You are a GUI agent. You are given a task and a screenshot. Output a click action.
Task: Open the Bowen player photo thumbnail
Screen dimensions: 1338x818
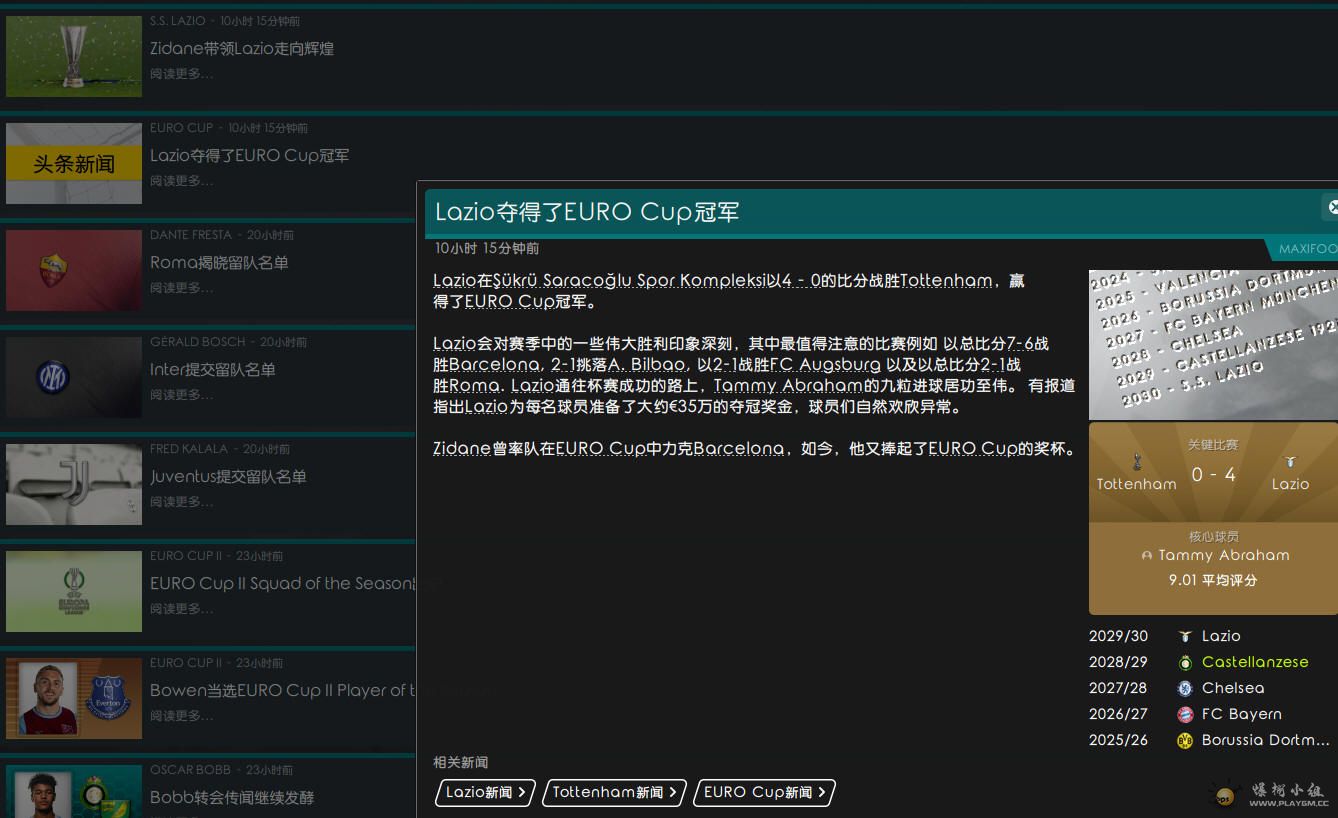(74, 698)
